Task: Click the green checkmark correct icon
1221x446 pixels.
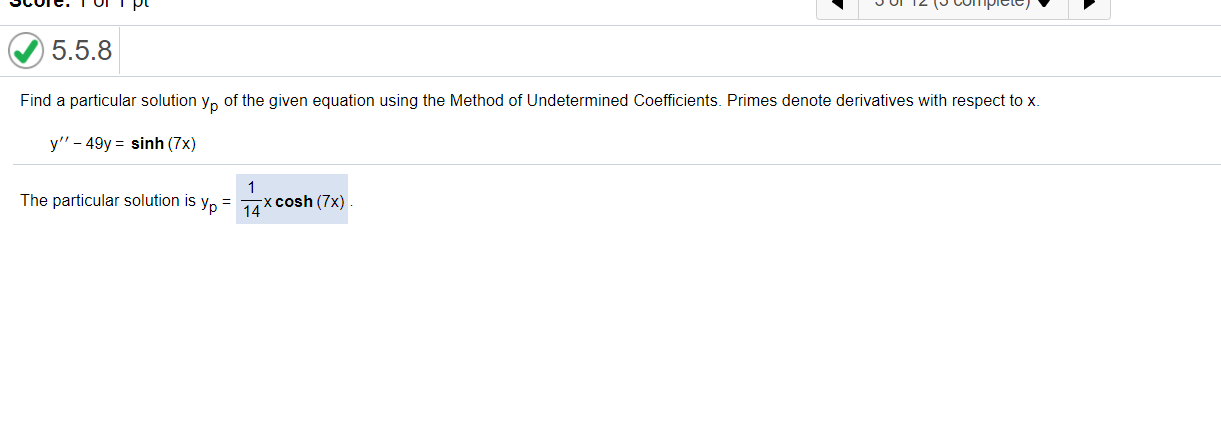Action: coord(26,50)
